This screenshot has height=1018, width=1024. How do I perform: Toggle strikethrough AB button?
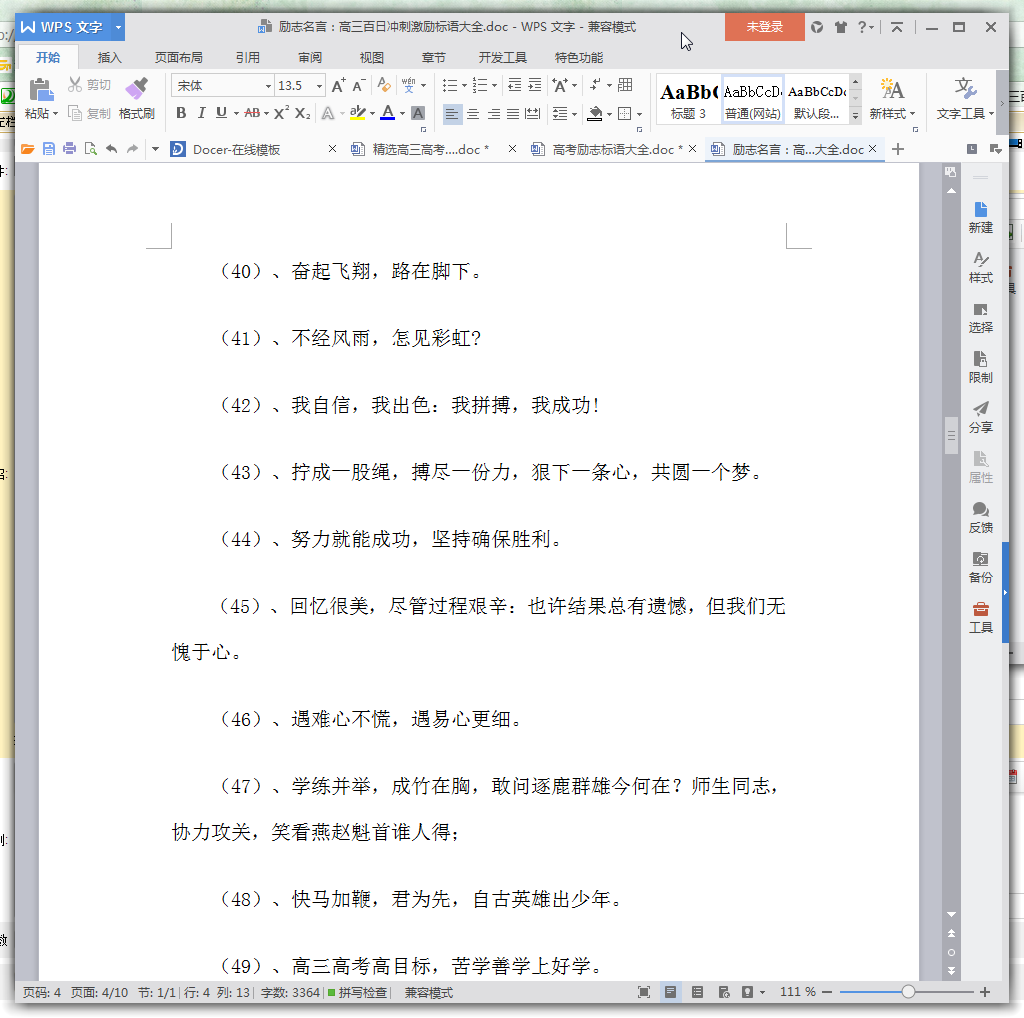(252, 113)
